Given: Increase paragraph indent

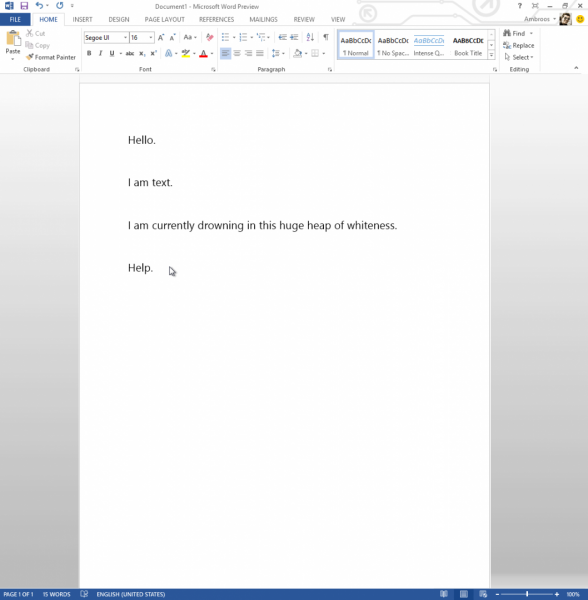Looking at the screenshot, I should [294, 37].
